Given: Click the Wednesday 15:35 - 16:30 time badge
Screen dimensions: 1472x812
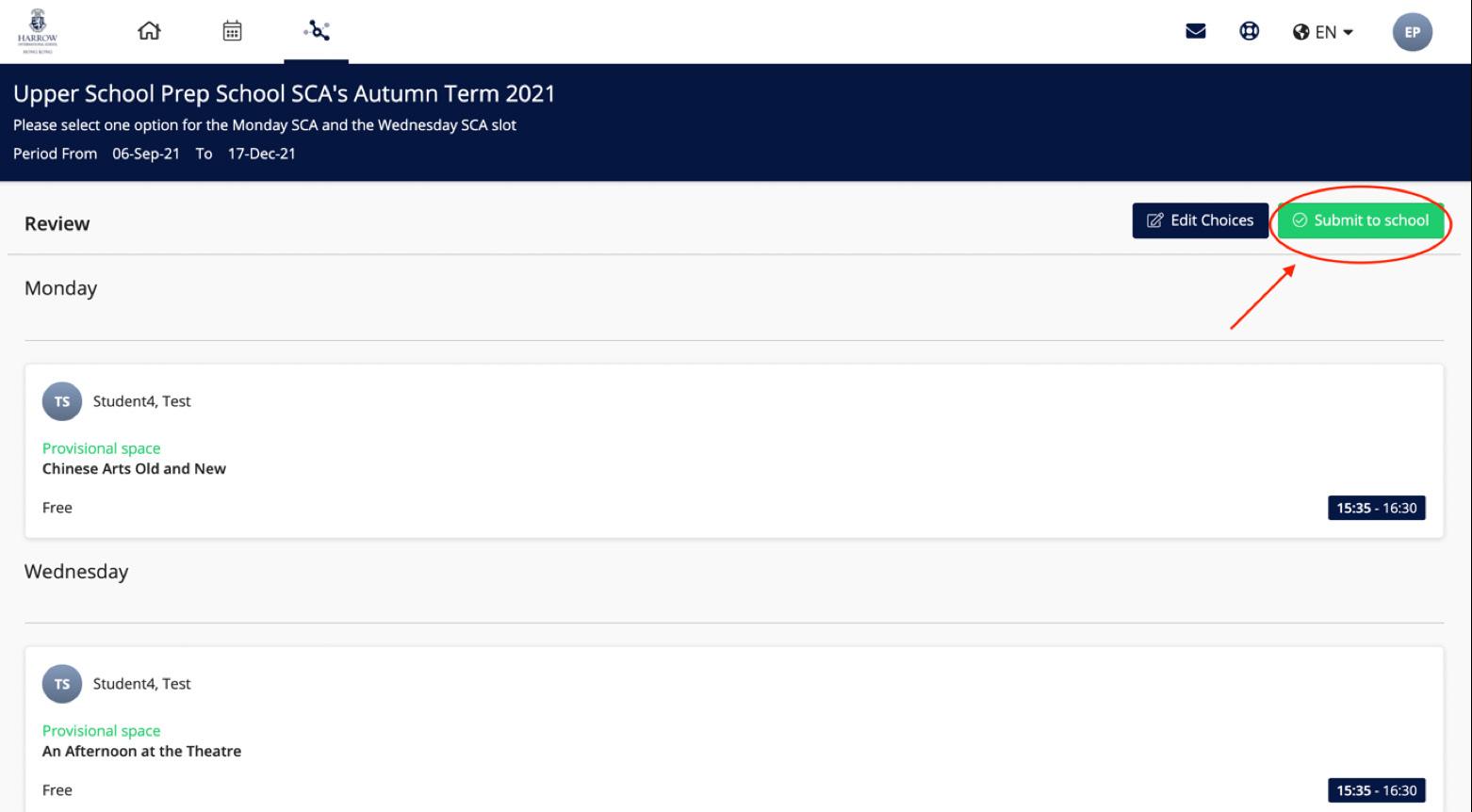Looking at the screenshot, I should click(1376, 790).
